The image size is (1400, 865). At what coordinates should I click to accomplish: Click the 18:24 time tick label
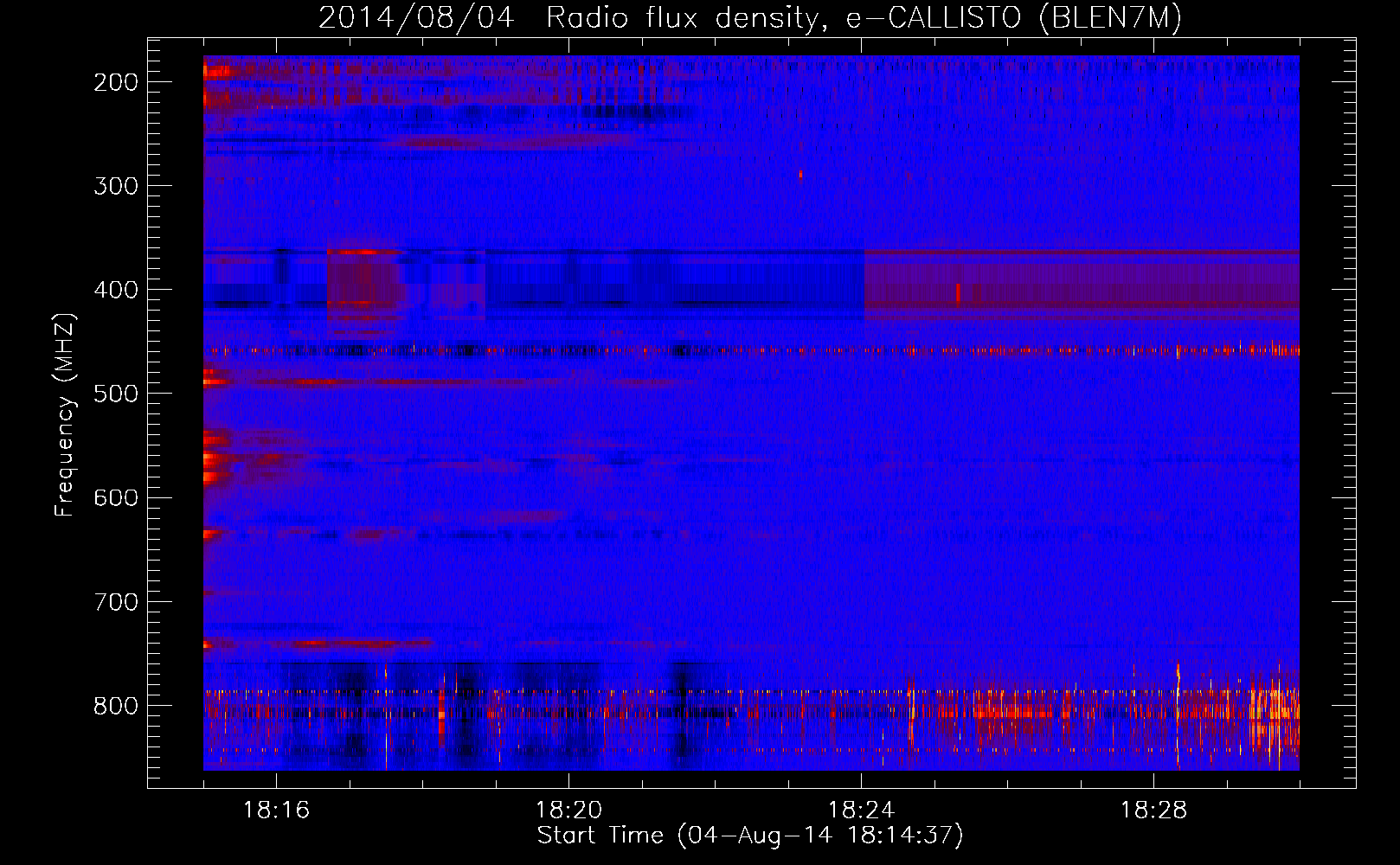[861, 811]
